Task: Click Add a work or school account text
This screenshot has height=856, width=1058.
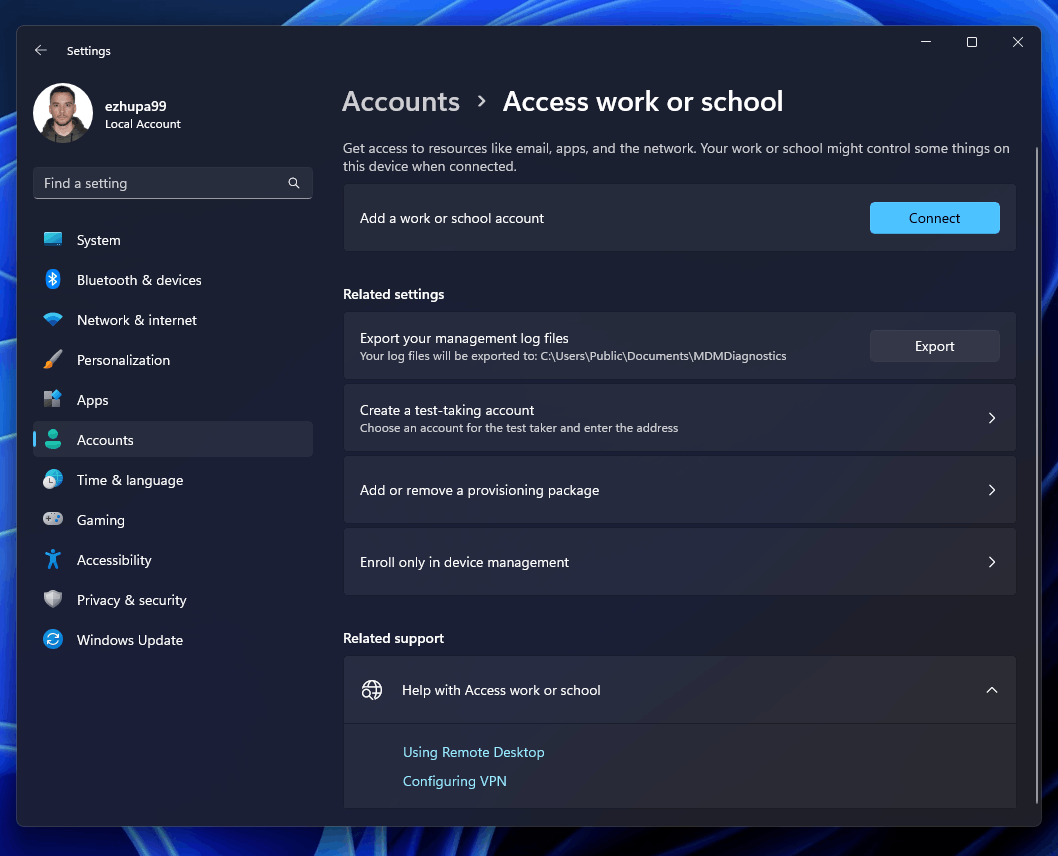Action: [451, 219]
